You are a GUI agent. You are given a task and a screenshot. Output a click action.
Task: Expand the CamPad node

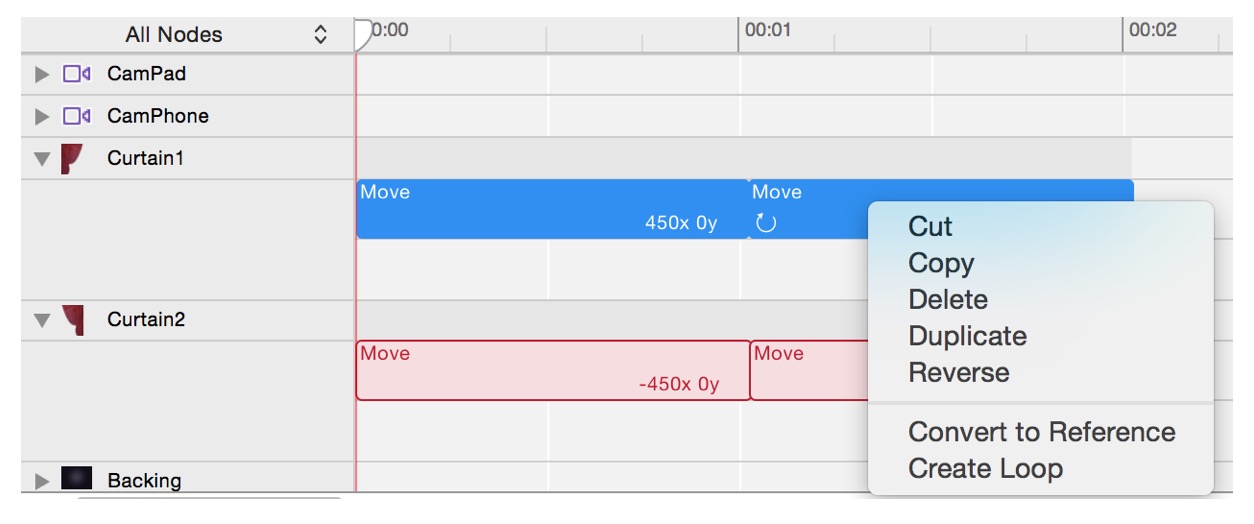click(x=41, y=74)
